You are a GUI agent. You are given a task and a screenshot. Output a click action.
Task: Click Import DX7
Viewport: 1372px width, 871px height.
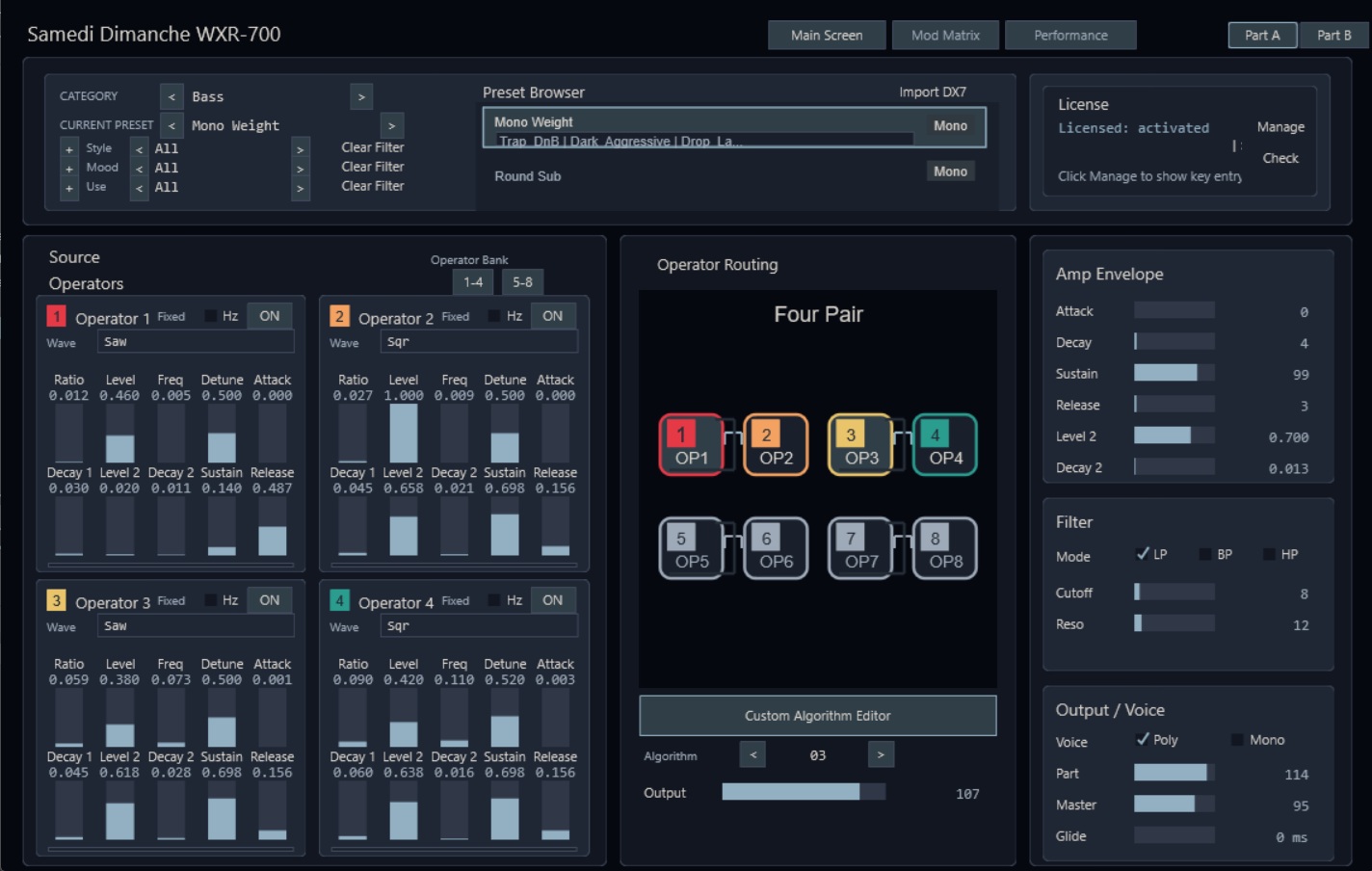(933, 92)
